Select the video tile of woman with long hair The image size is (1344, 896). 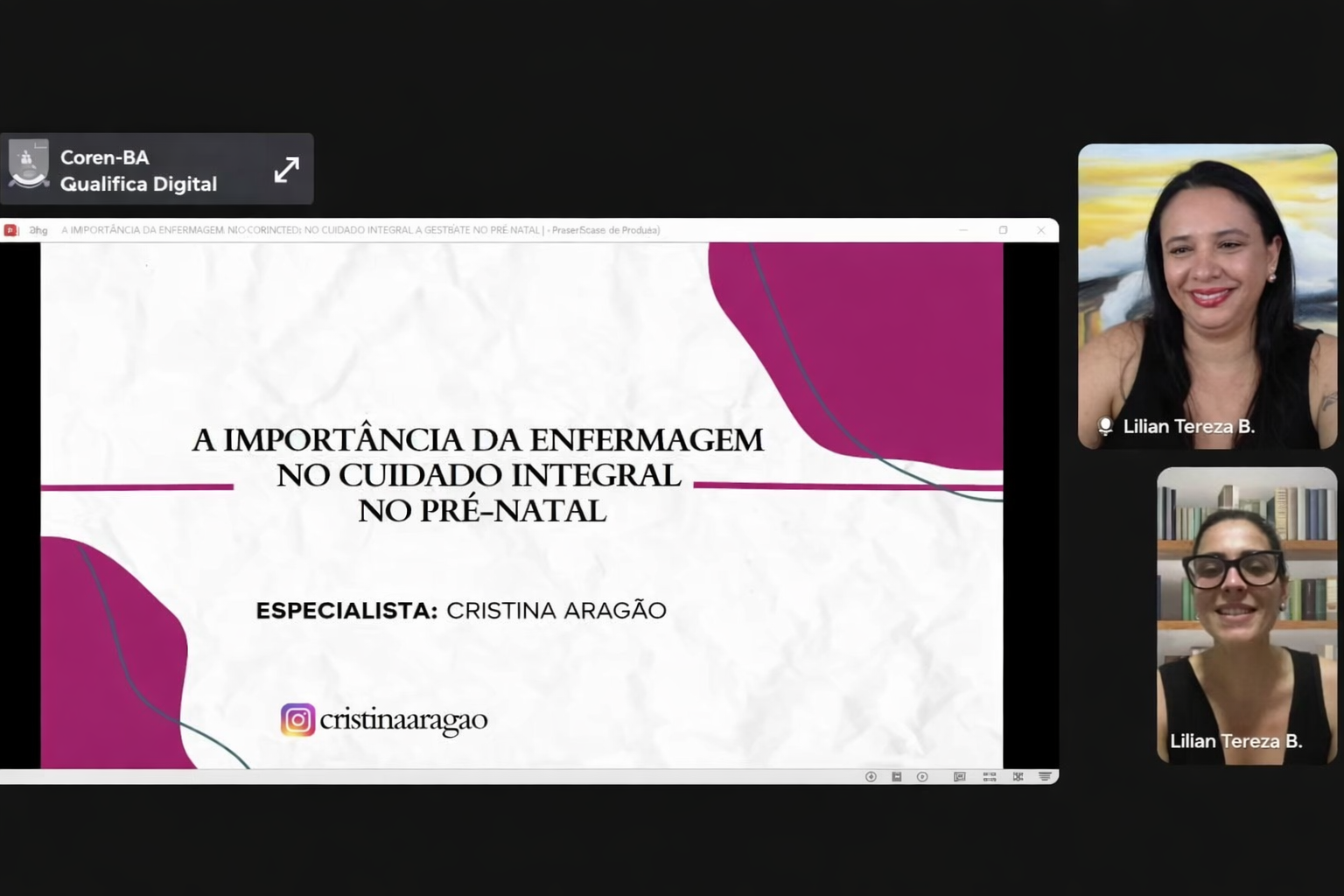tap(1207, 296)
